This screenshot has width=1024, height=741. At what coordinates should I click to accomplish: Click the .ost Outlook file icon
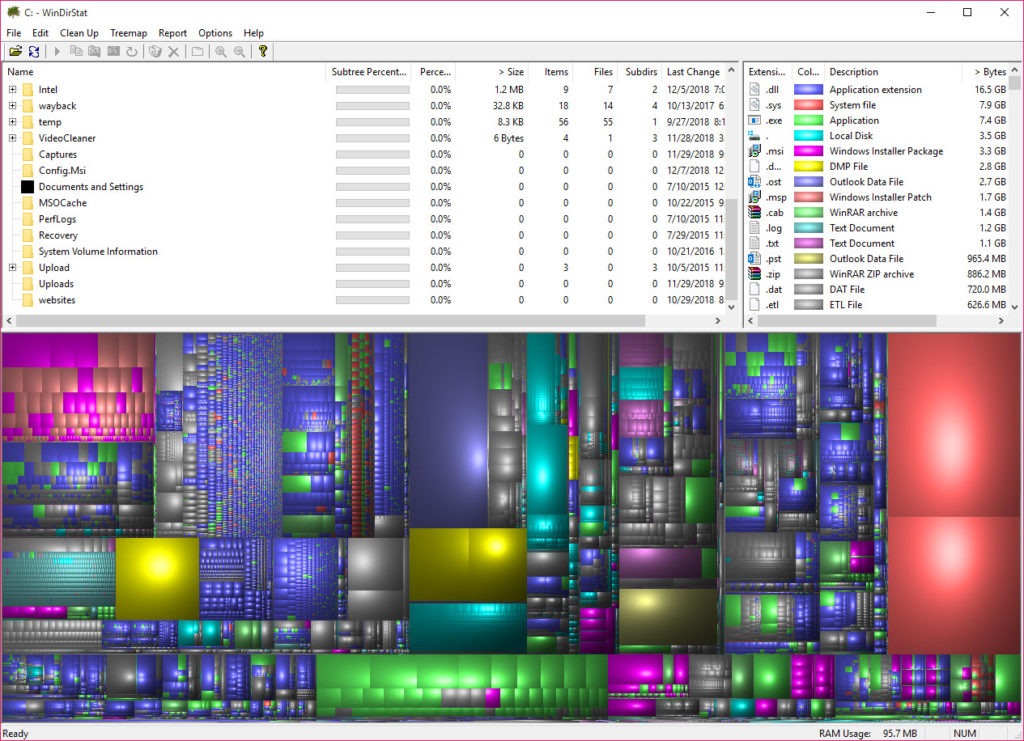[754, 181]
